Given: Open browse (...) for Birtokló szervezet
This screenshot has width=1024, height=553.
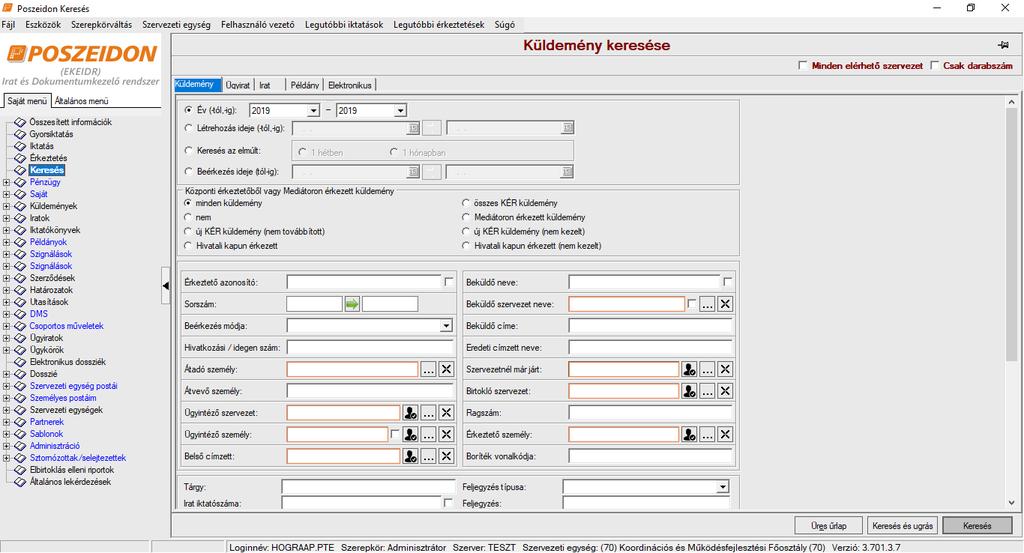Looking at the screenshot, I should pos(707,391).
